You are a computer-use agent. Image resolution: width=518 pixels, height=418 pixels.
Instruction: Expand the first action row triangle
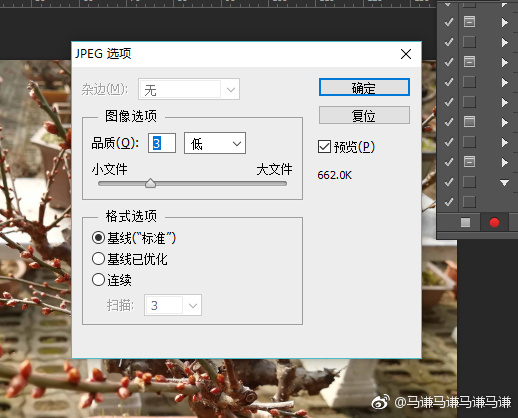coord(505,22)
